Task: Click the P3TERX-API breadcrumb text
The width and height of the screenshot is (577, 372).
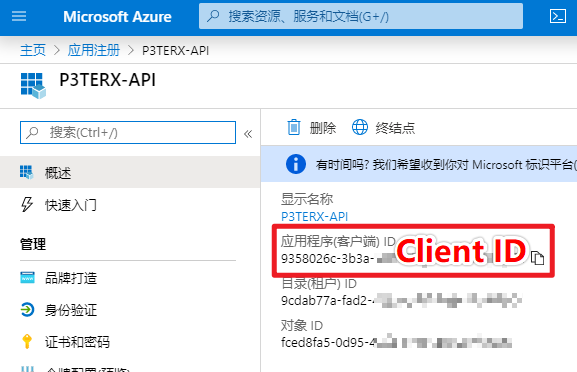Action: pos(176,50)
